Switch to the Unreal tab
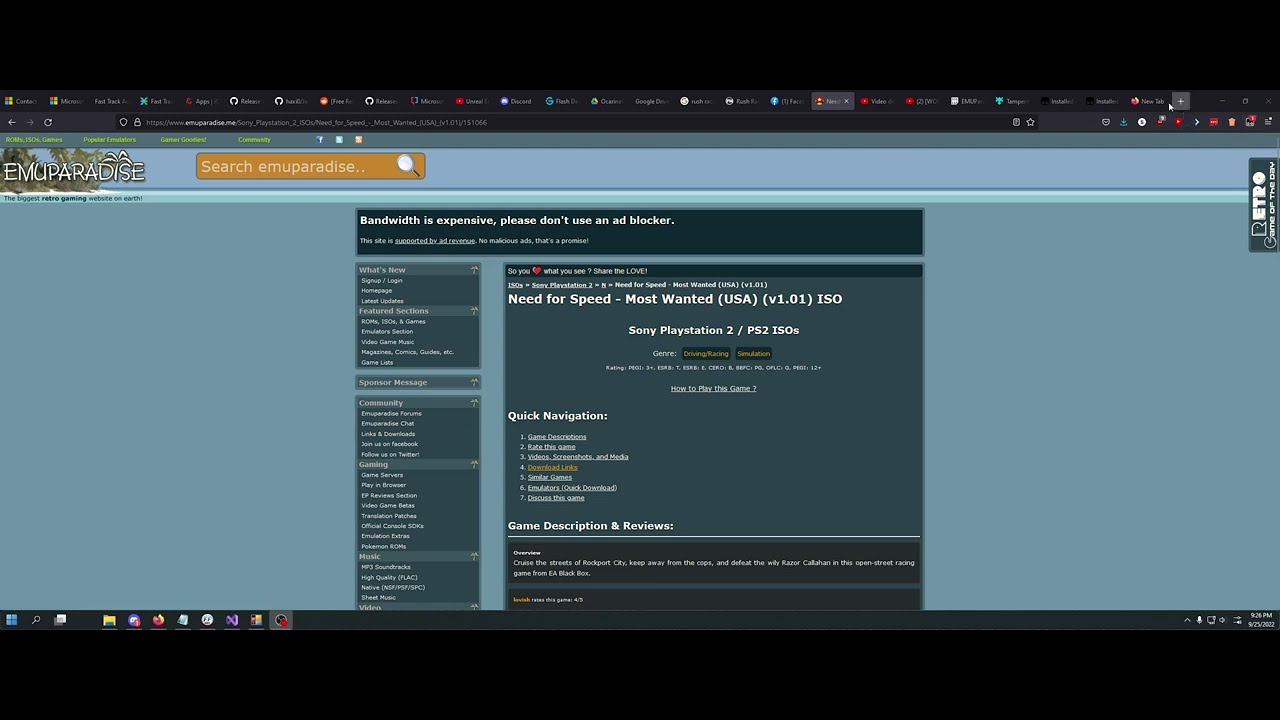Image resolution: width=1280 pixels, height=720 pixels. pyautogui.click(x=470, y=101)
